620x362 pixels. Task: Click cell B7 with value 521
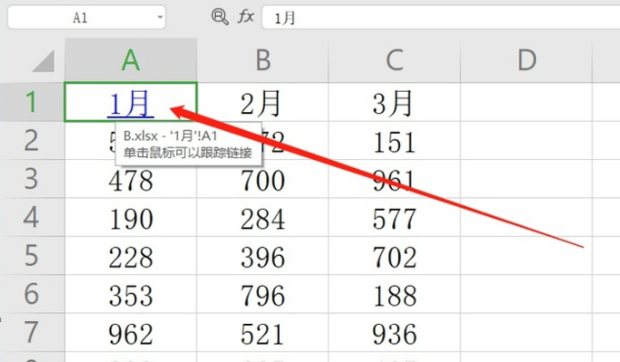point(263,332)
